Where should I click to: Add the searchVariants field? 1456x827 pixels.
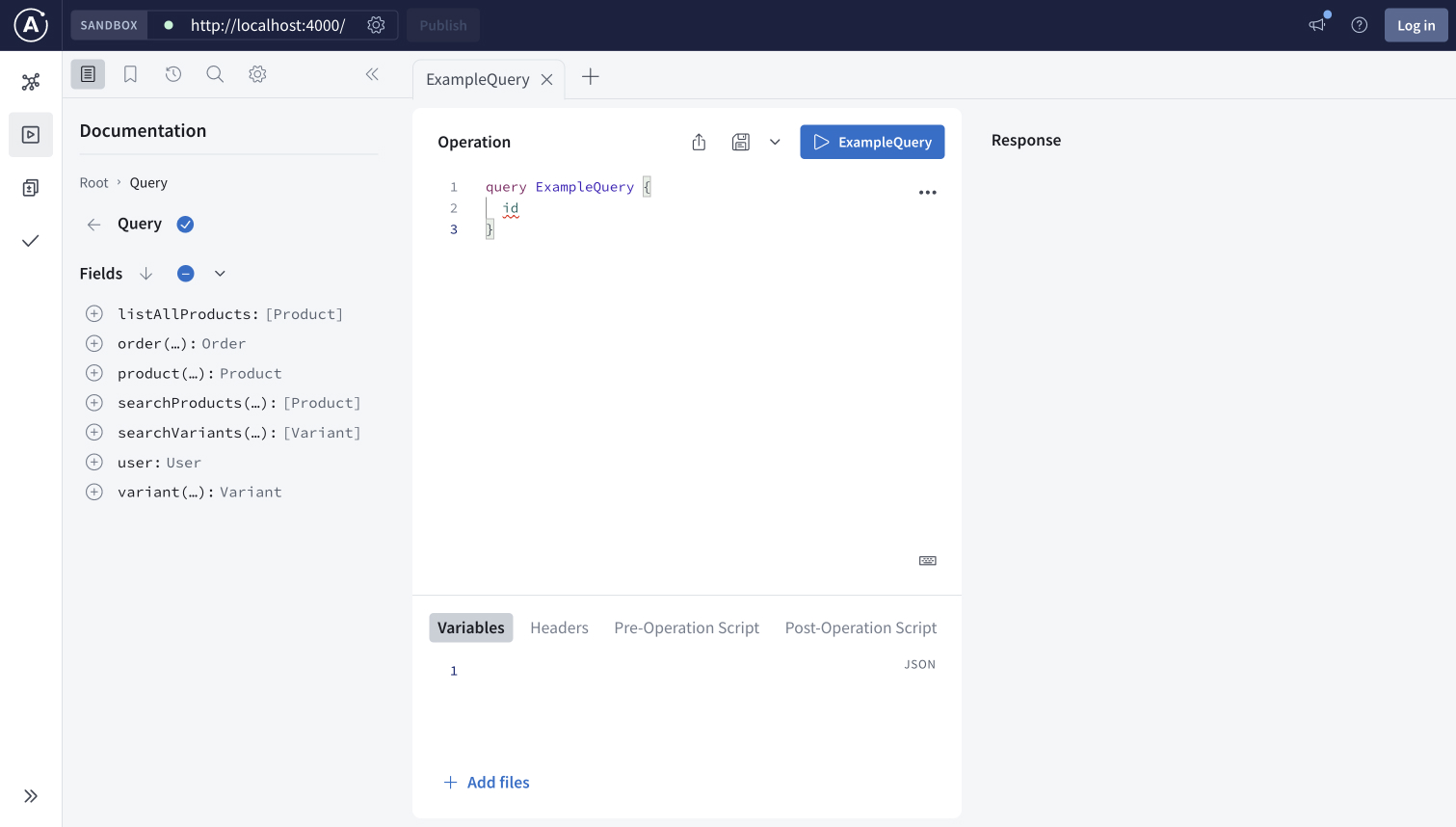click(94, 433)
